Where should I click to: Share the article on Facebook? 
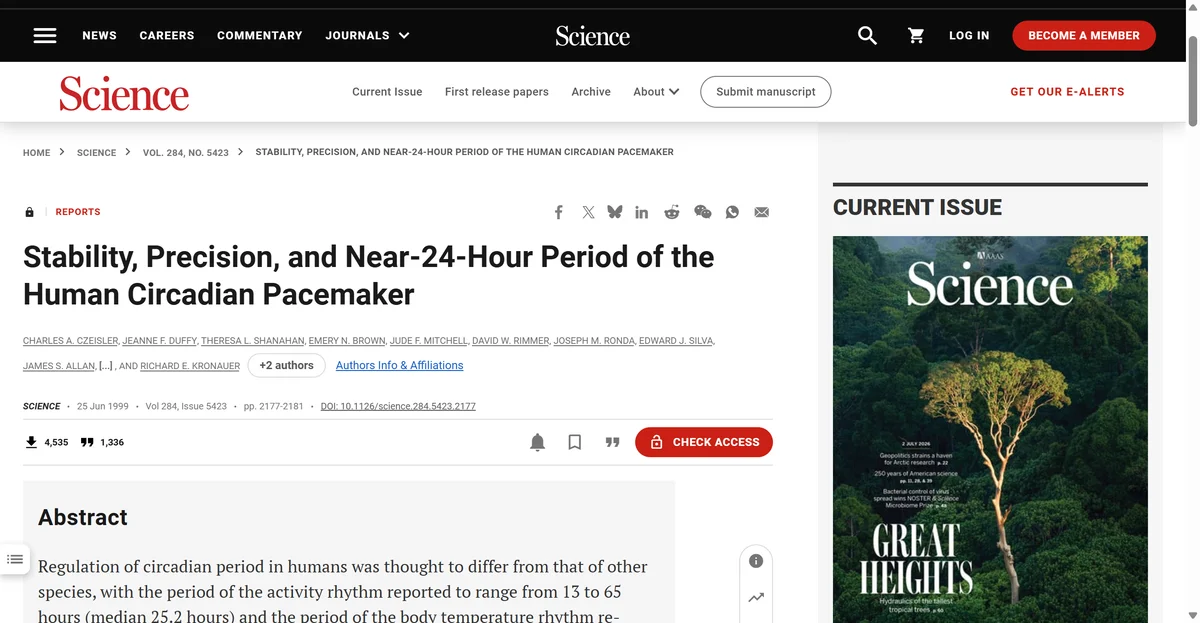pyautogui.click(x=559, y=212)
